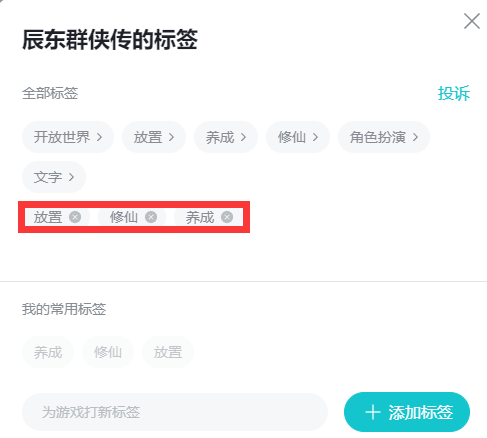
Task: Select 角色扮演 tag label
Action: point(378,137)
